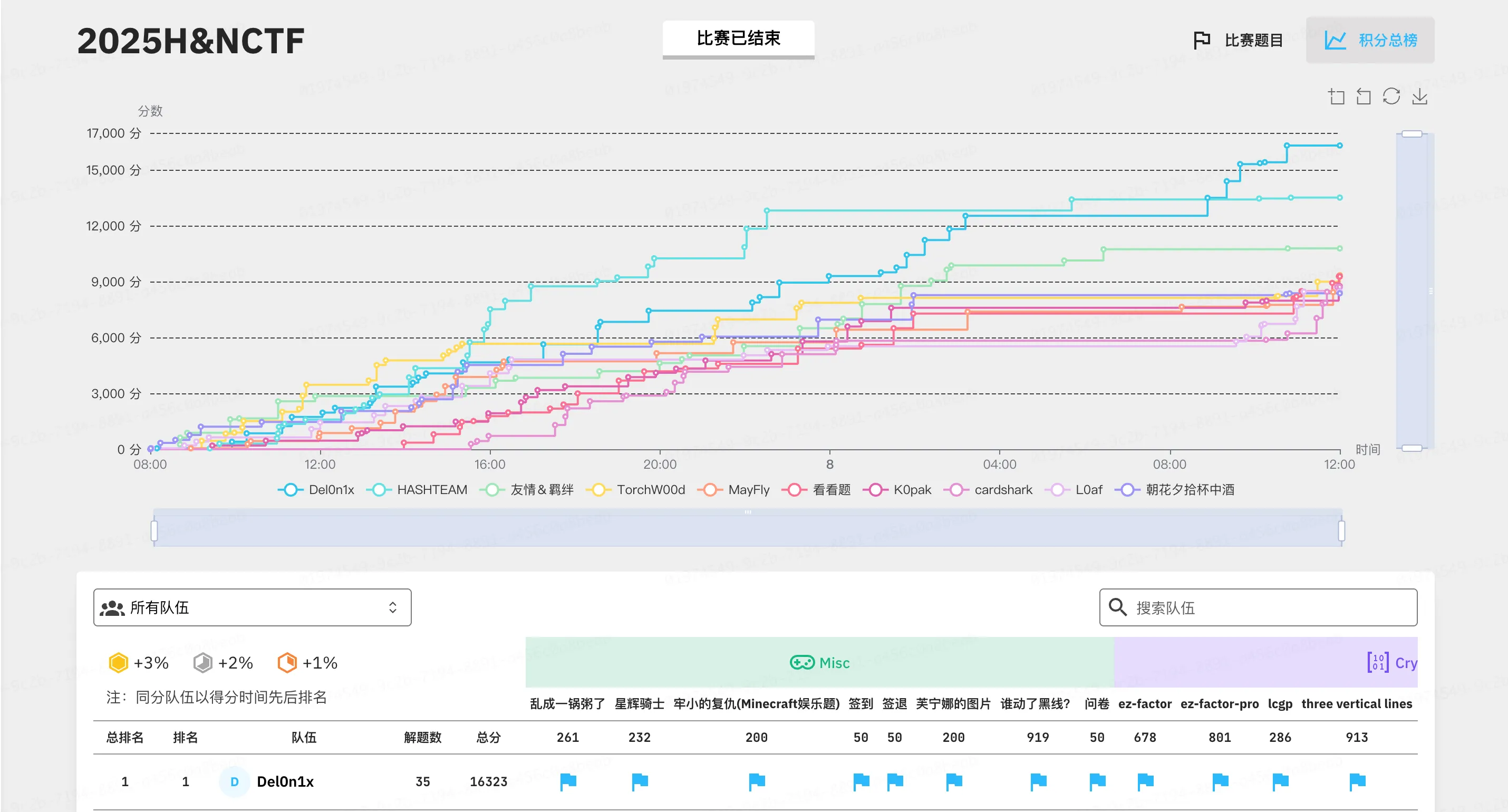Click the up-down chevron in team selector
The image size is (1508, 812).
coord(393,608)
